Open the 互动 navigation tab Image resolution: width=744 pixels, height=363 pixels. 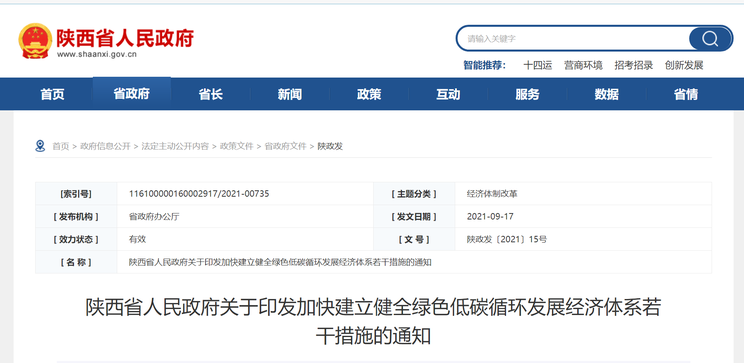pos(448,94)
